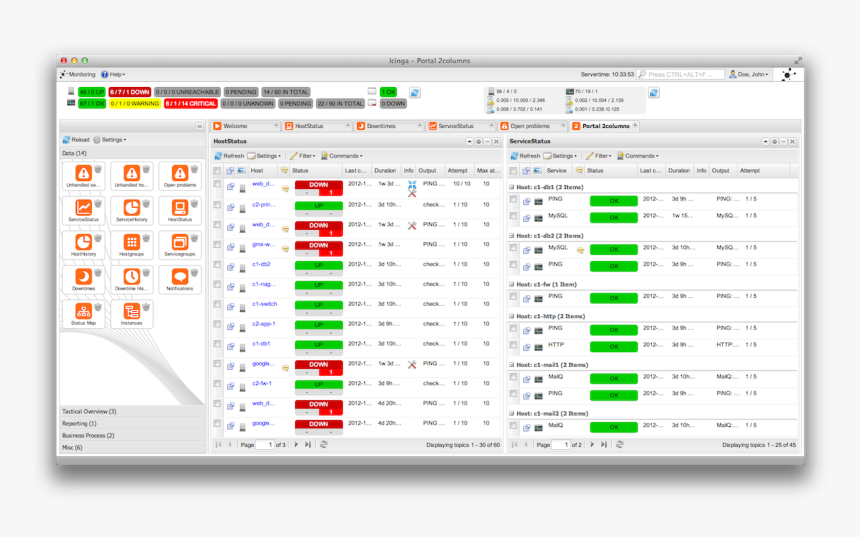860x537 pixels.
Task: Open Filter dropdown in HostStatus toolbar
Action: coord(303,156)
